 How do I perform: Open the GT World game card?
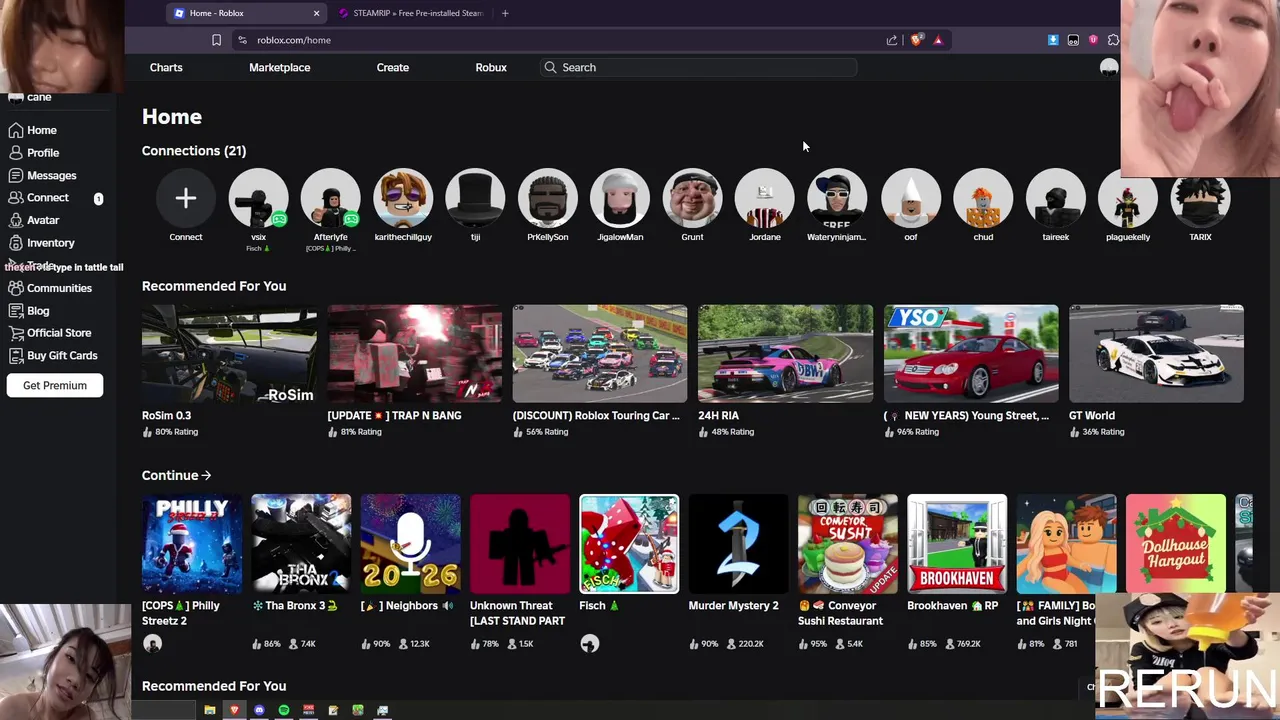click(x=1156, y=354)
